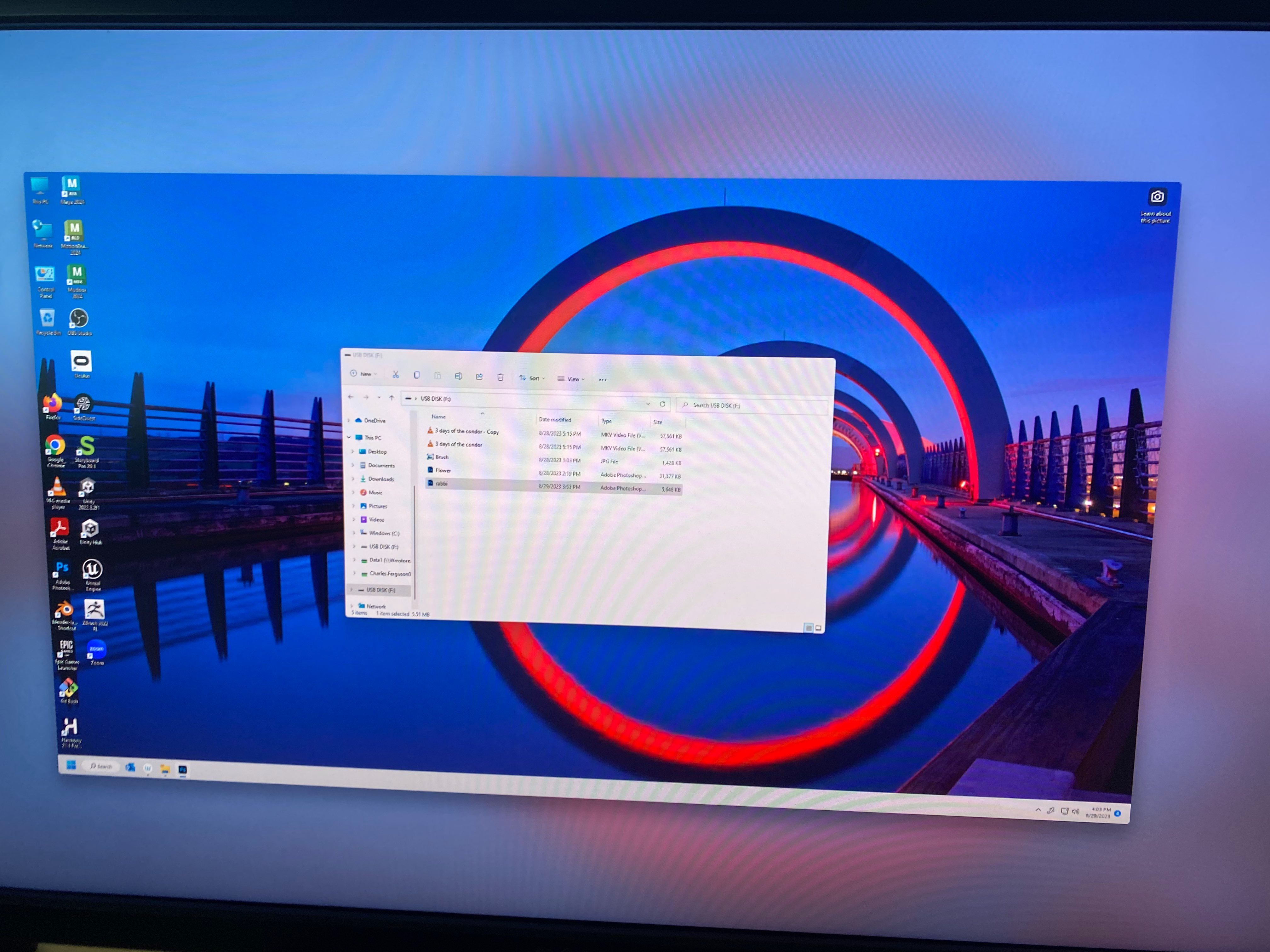Open the address bar history dropdown chevron
1270x952 pixels.
pos(648,403)
